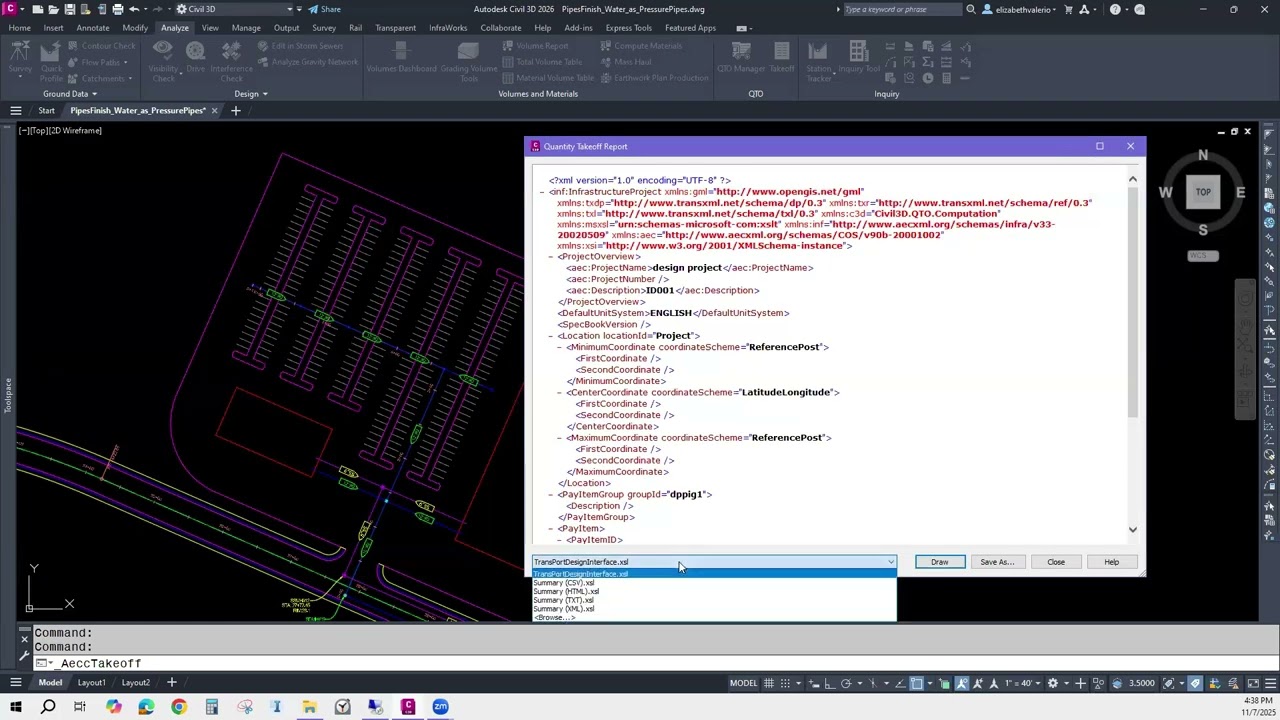Select Summary (CSV).xsl from dropdown list
Image resolution: width=1280 pixels, height=720 pixels.
[714, 583]
